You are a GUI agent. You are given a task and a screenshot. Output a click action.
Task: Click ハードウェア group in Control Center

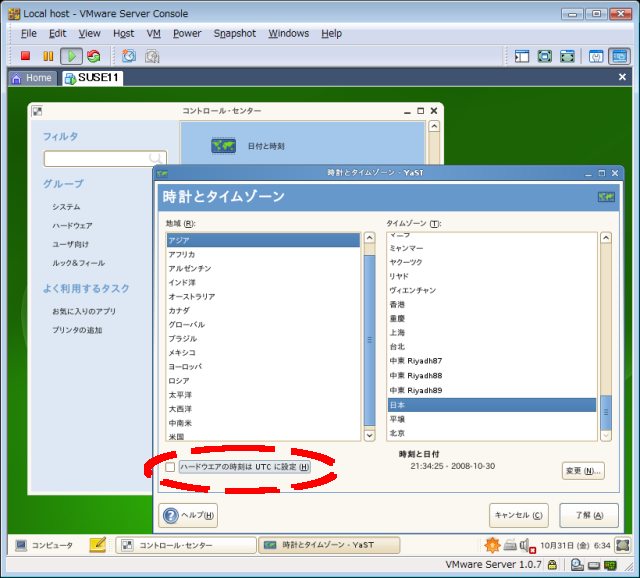(x=72, y=226)
